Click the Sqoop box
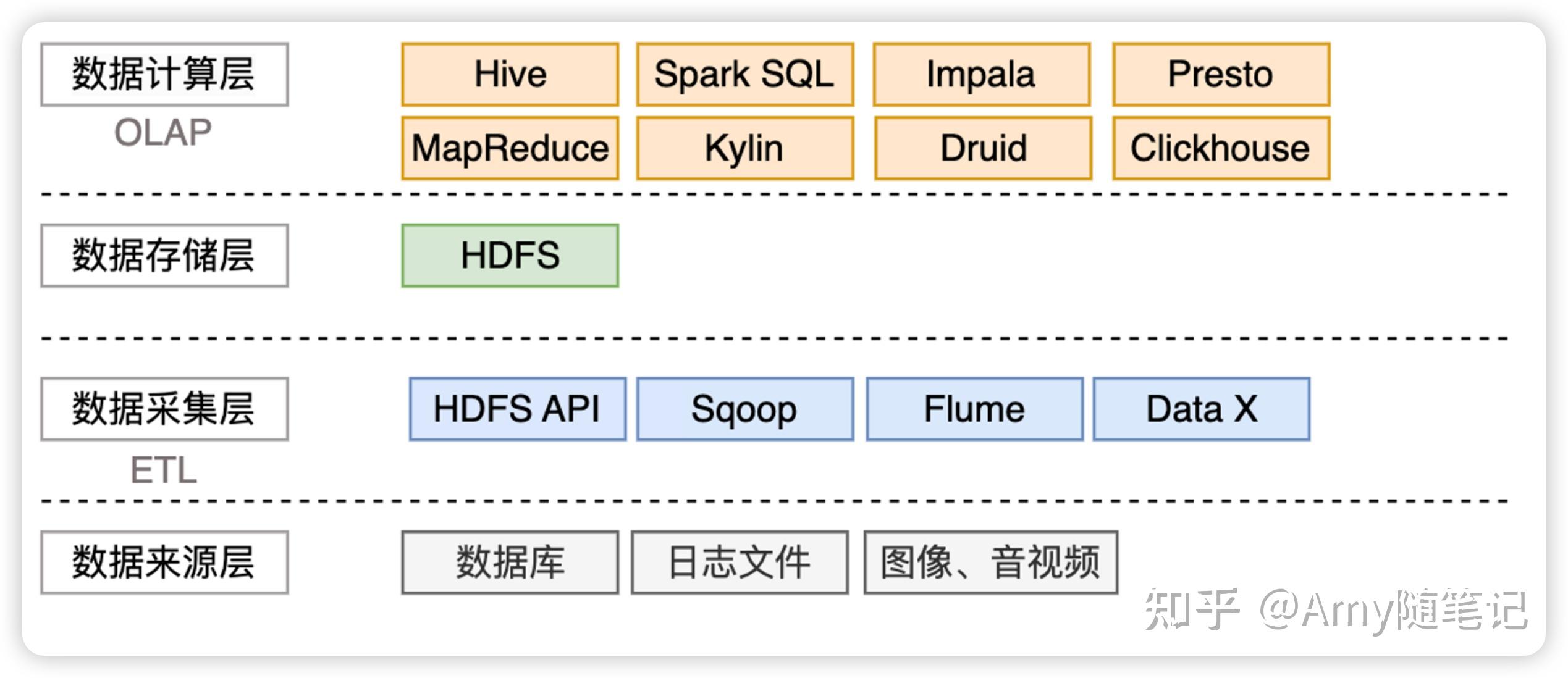 (745, 409)
